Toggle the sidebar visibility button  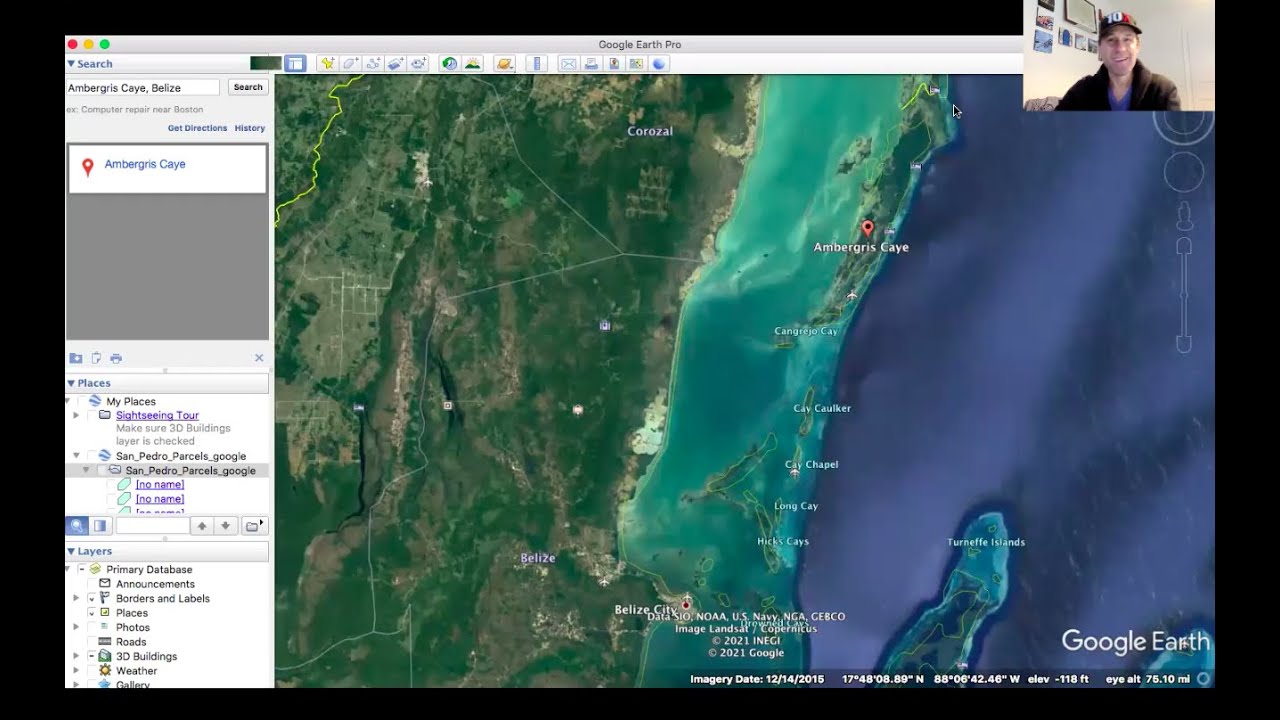[x=295, y=64]
